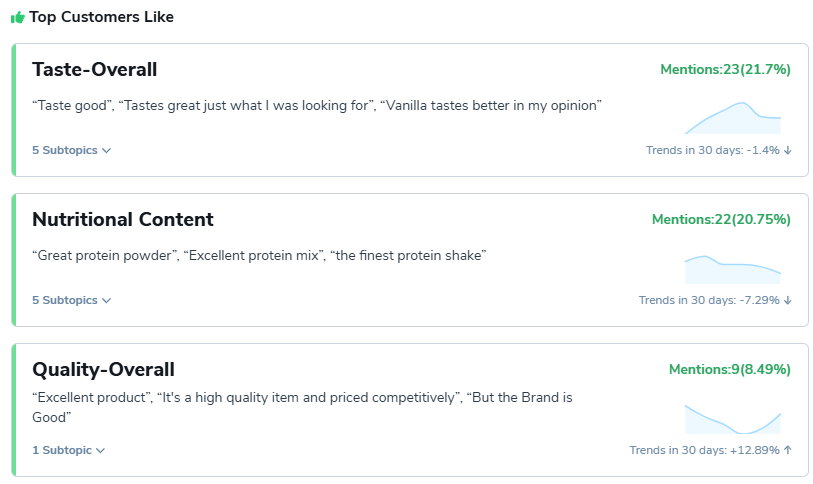Click the up arrow next to +12.89% trend
Viewport: 813px width, 484px height.
788,451
